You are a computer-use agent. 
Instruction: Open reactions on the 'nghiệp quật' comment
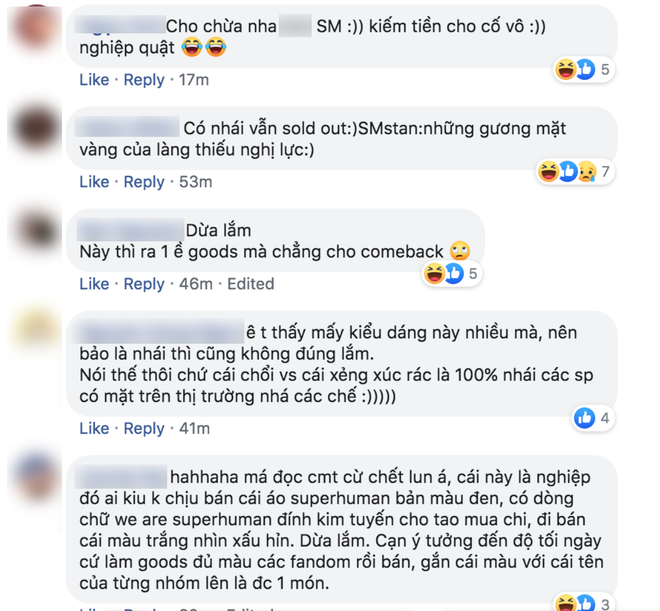[x=583, y=69]
